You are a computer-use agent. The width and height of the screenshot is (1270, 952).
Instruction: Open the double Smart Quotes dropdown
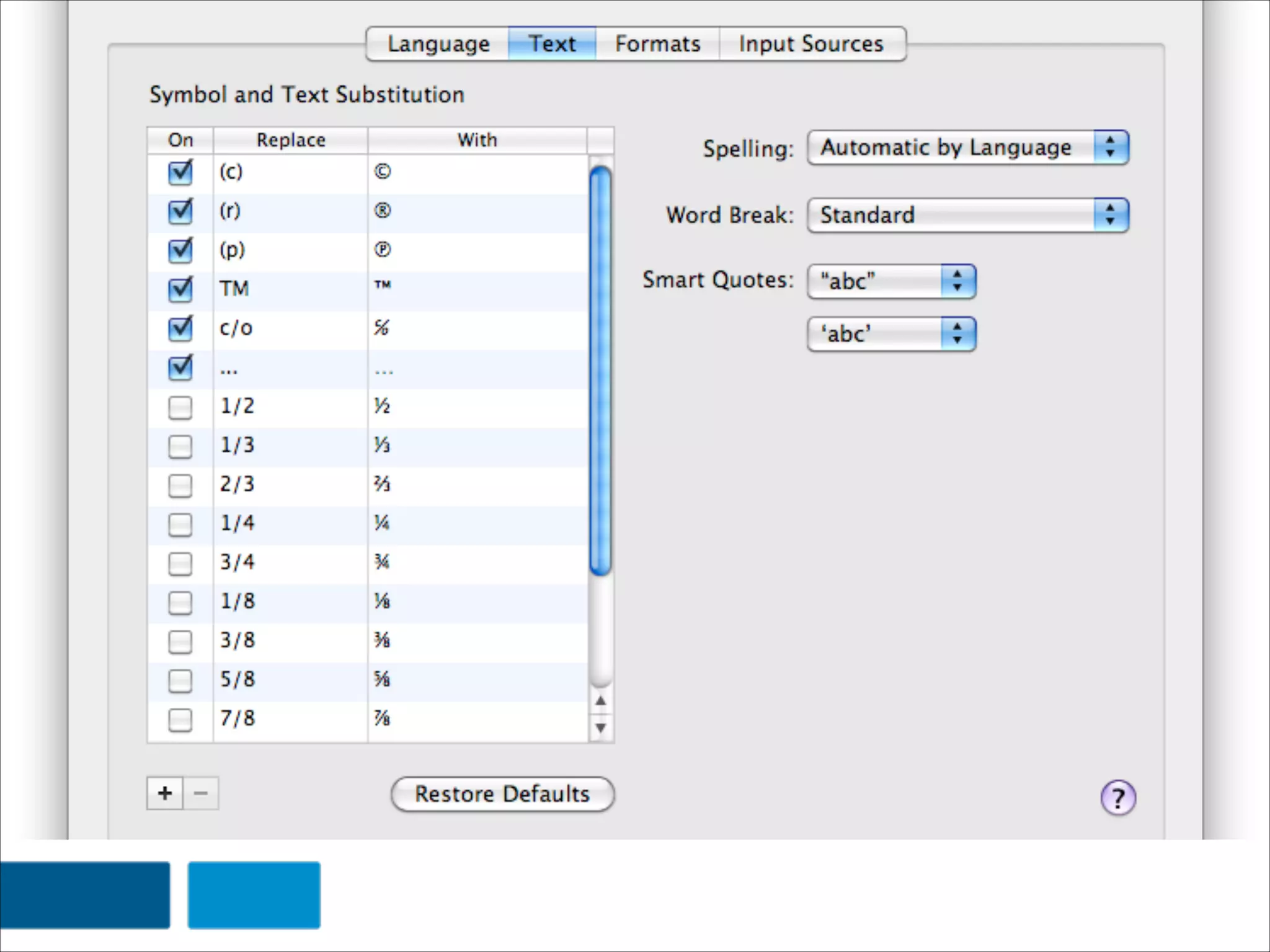(892, 281)
